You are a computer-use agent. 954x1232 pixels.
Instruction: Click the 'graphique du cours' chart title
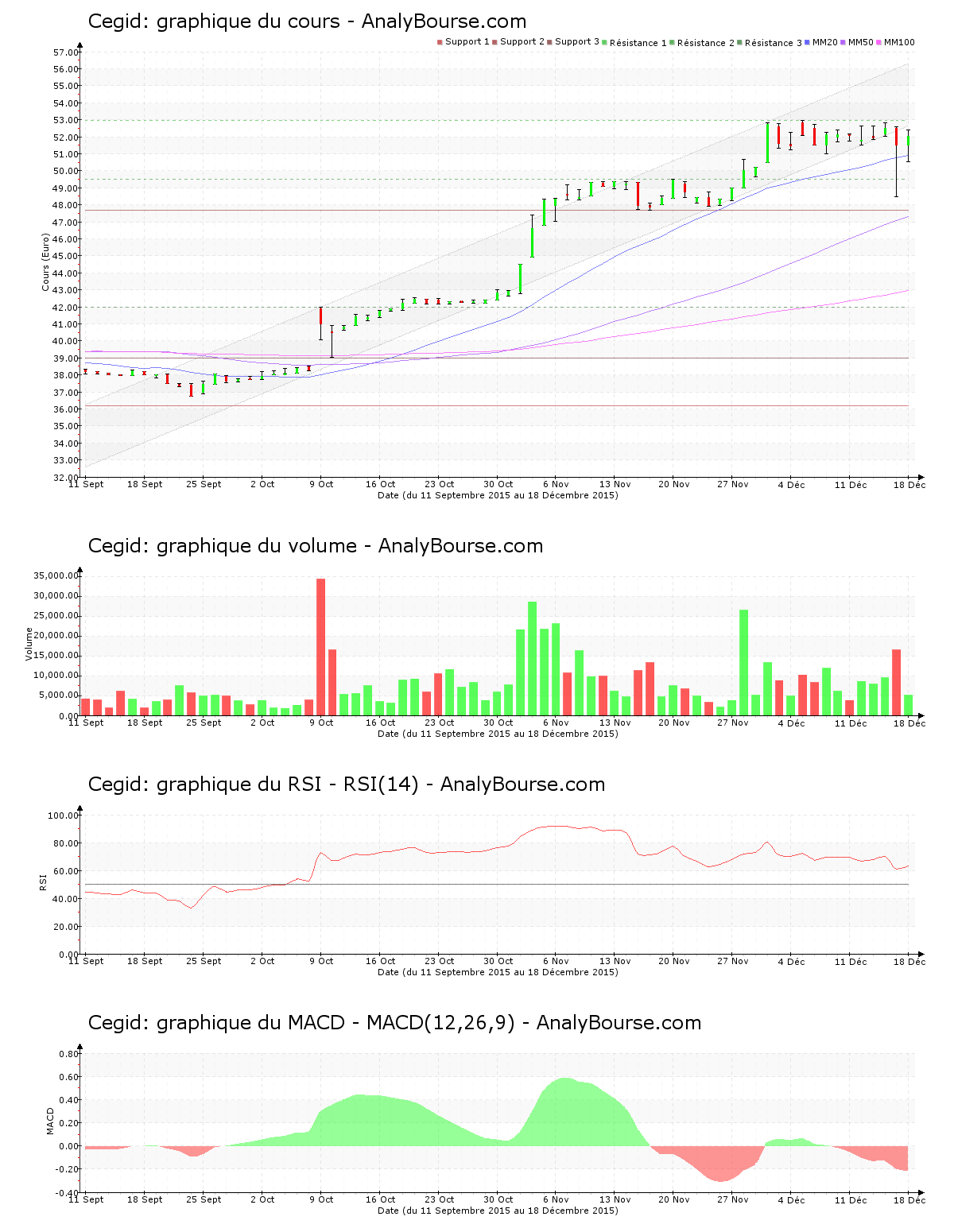307,21
